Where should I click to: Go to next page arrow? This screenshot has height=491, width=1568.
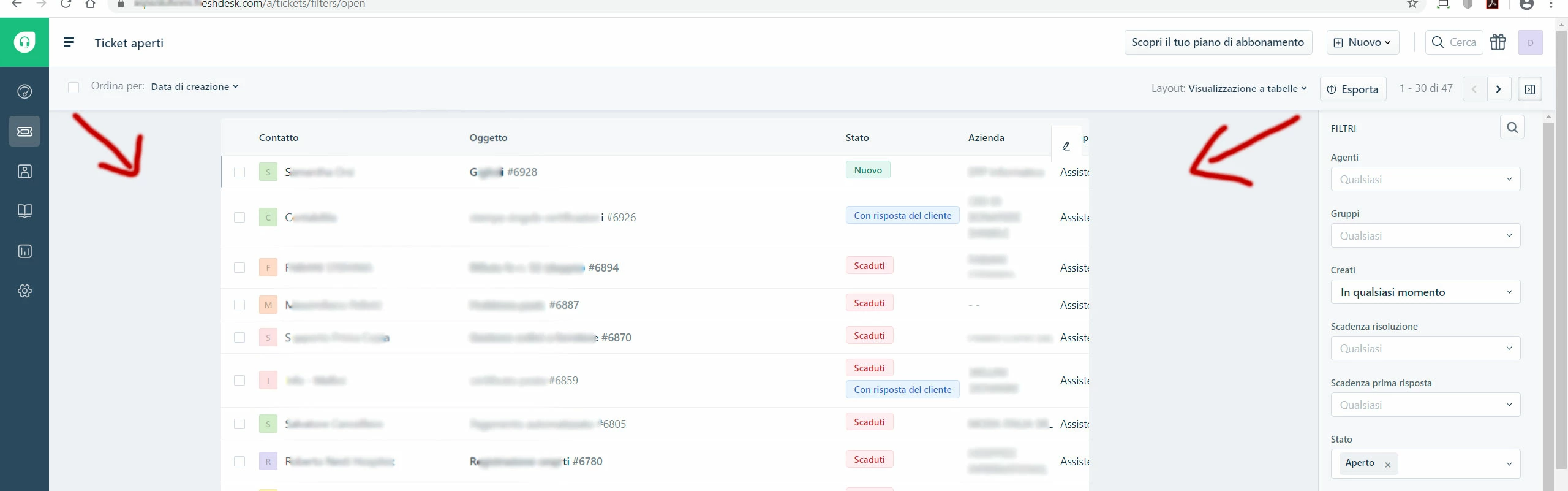pyautogui.click(x=1499, y=89)
